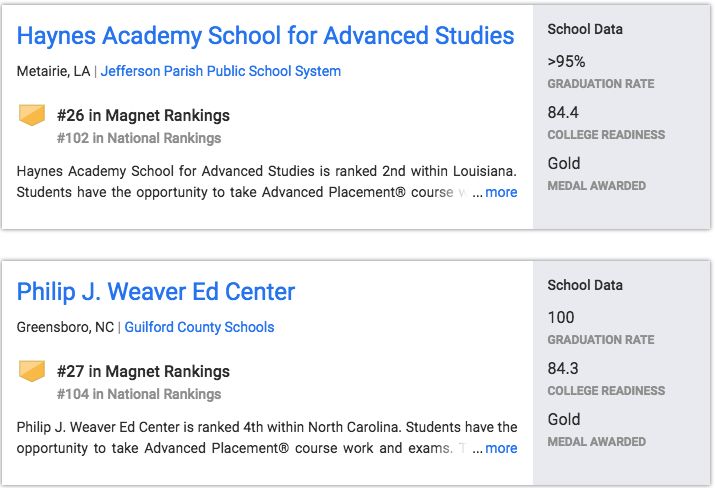Expand Haynes Academy description with more
This screenshot has height=488, width=715.
click(501, 192)
